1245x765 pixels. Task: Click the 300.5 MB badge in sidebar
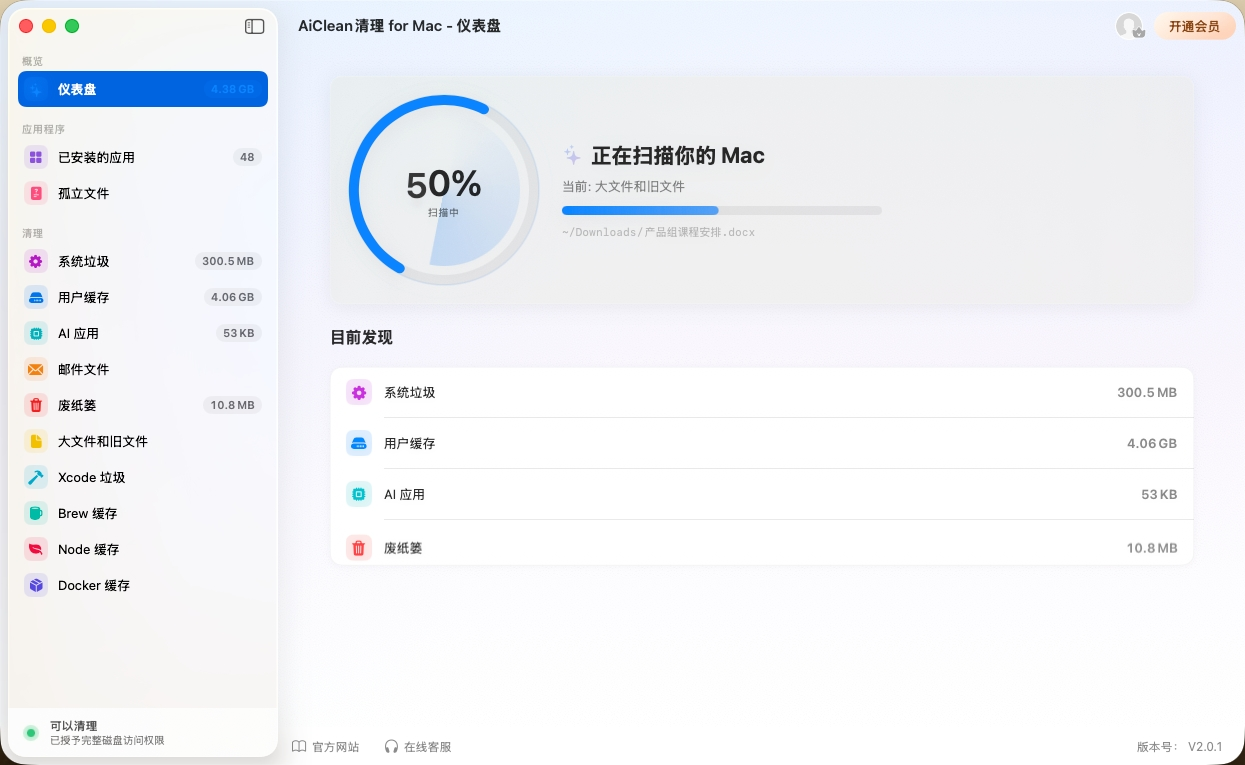coord(228,261)
